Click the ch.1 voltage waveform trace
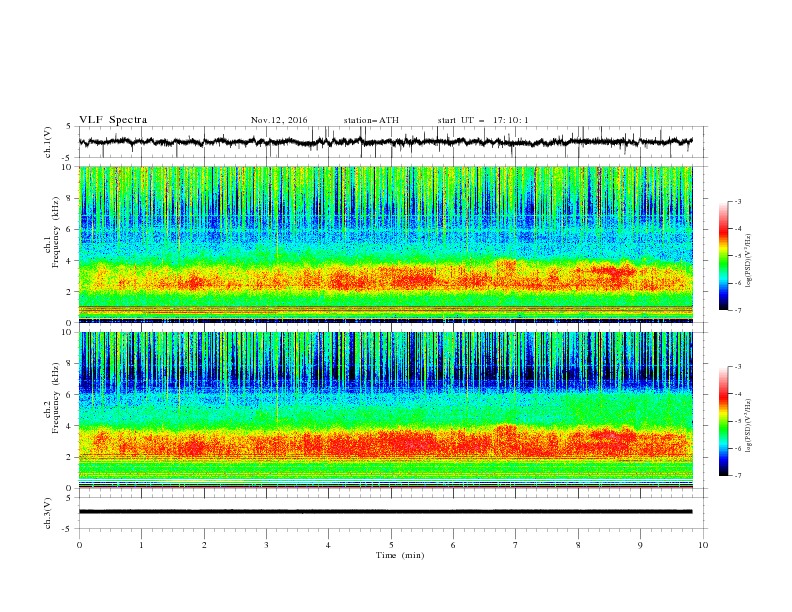 point(385,142)
